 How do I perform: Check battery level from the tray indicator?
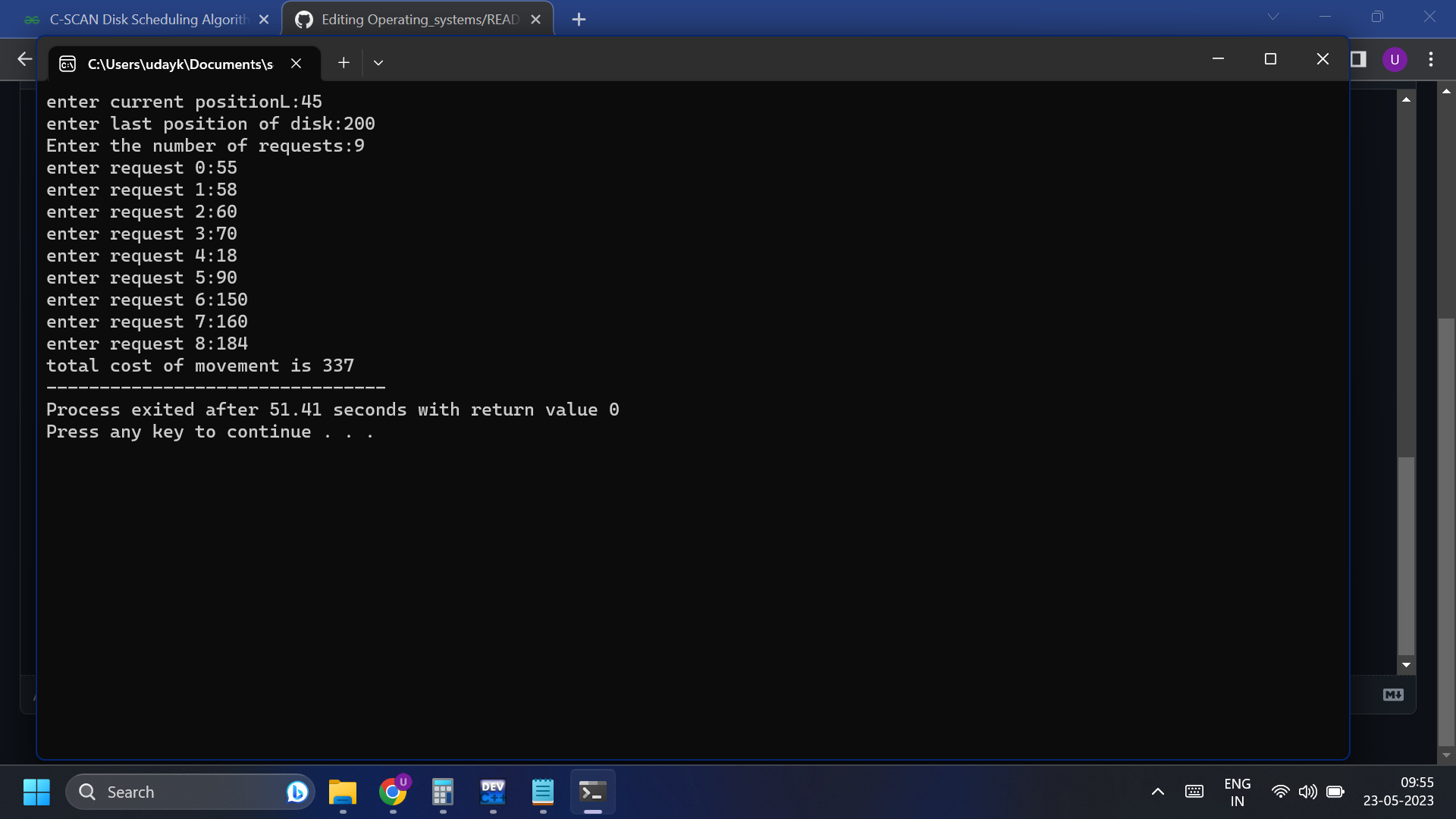(x=1335, y=791)
